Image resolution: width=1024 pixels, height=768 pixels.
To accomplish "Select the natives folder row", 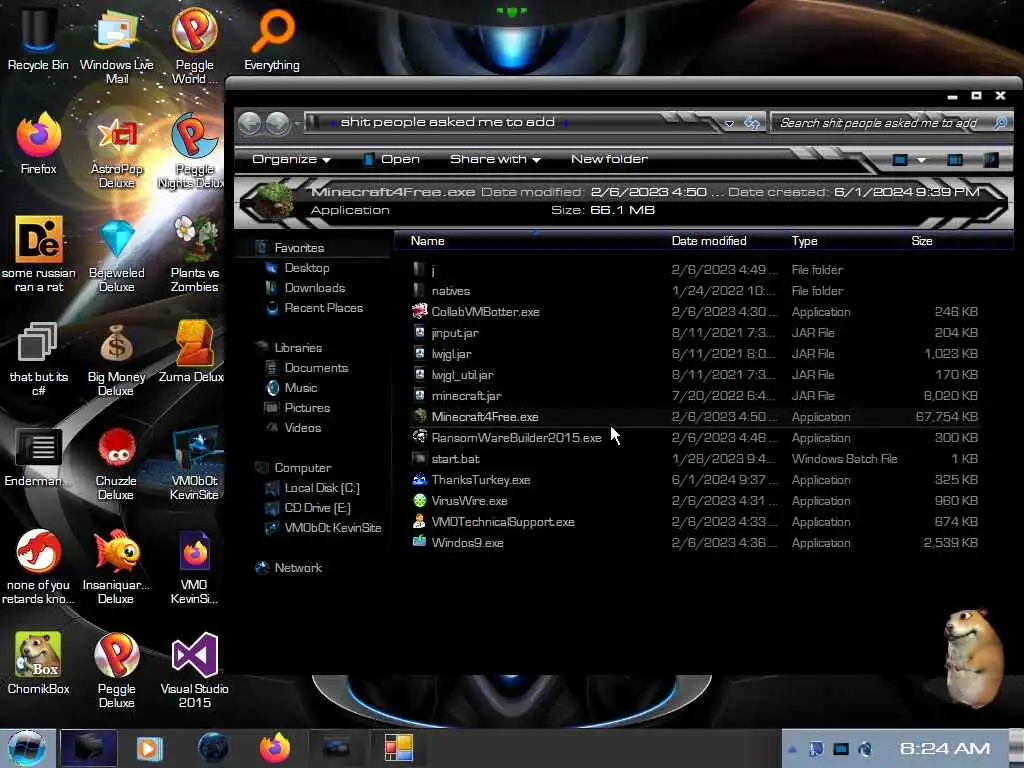I will [694, 291].
